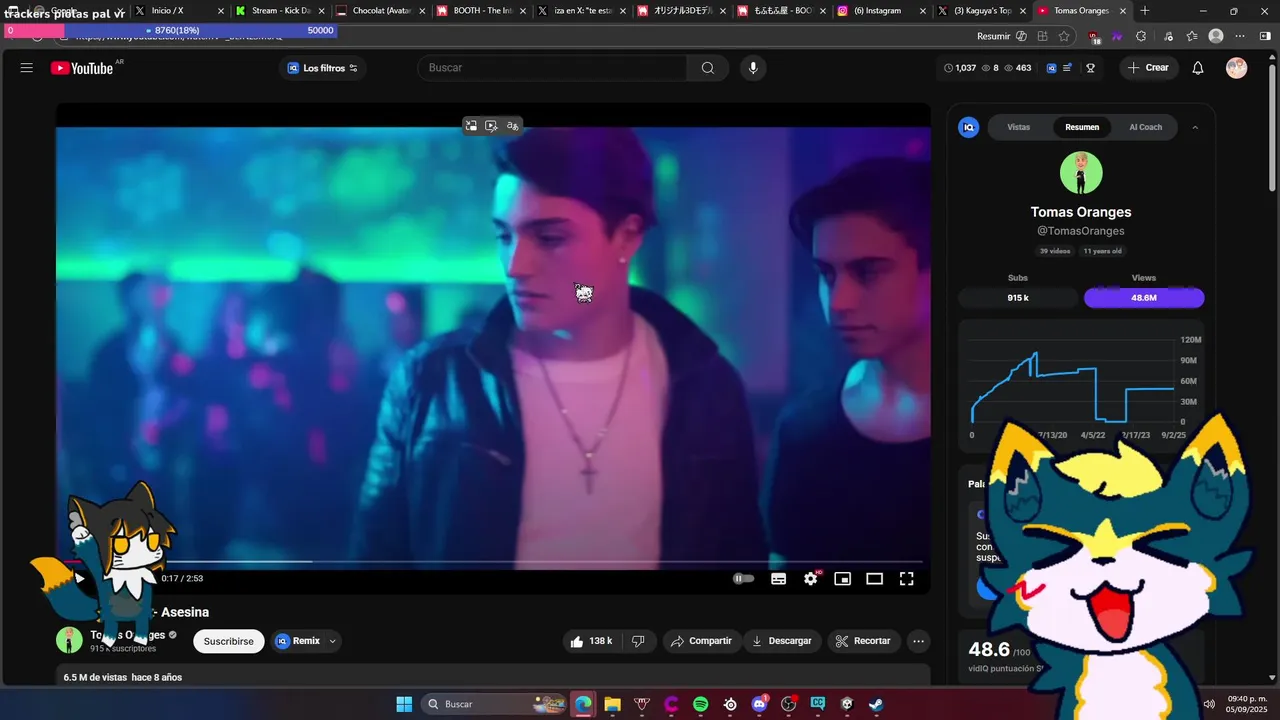Dislike the video
1280x720 pixels.
[638, 641]
